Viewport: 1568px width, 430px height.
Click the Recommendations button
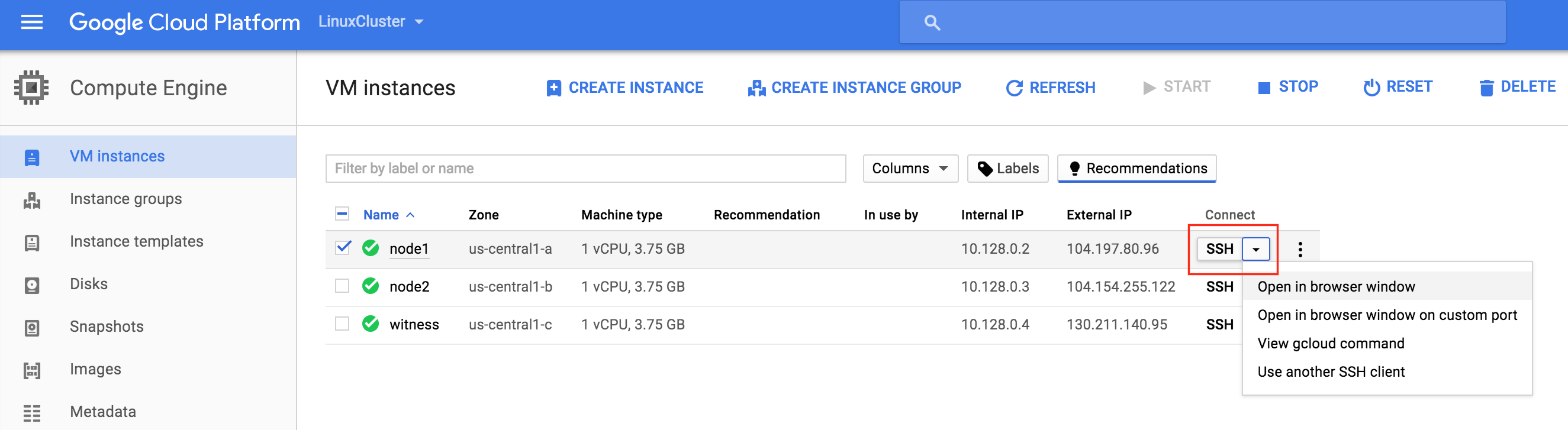pos(1136,169)
